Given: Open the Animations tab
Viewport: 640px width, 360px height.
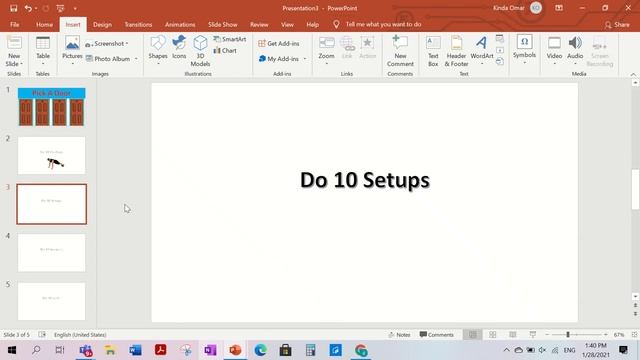Looking at the screenshot, I should coord(180,24).
